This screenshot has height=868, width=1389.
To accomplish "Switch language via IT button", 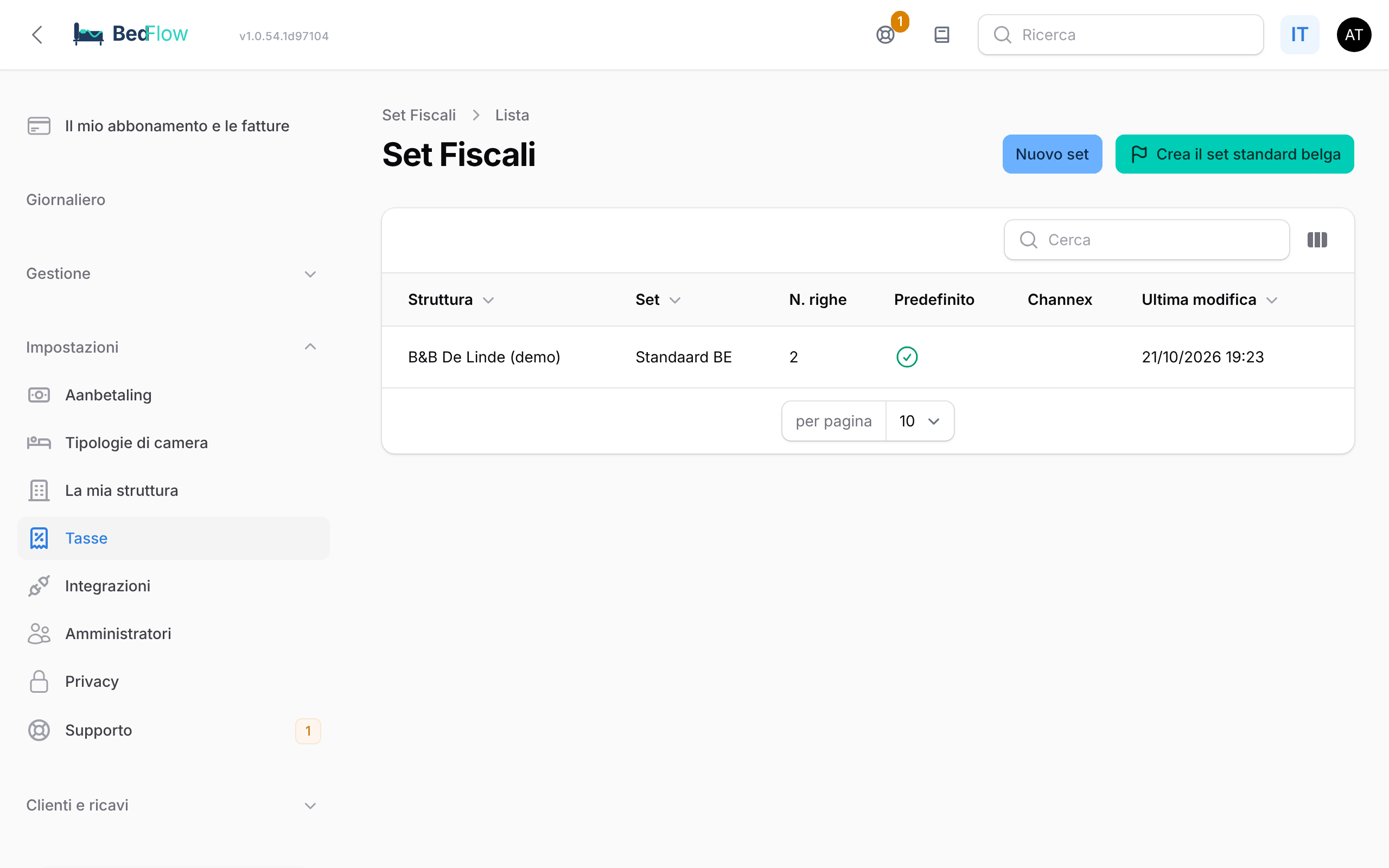I will point(1299,35).
